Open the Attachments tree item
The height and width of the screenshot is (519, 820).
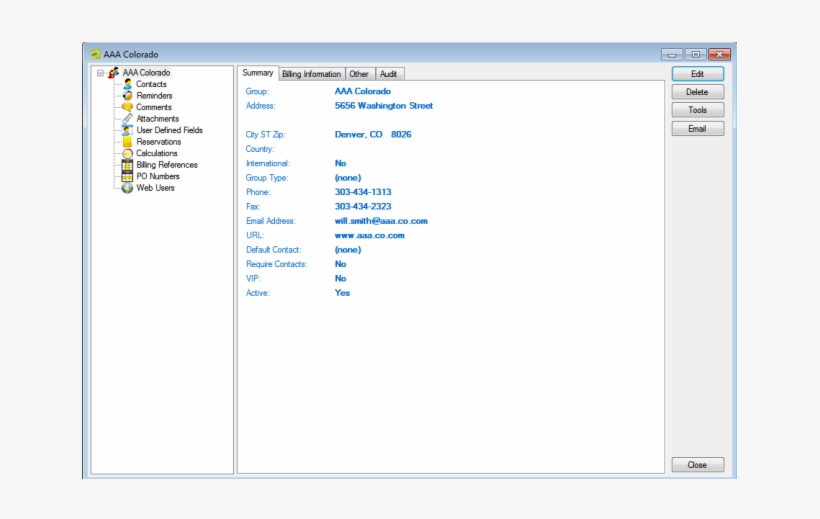coord(157,119)
